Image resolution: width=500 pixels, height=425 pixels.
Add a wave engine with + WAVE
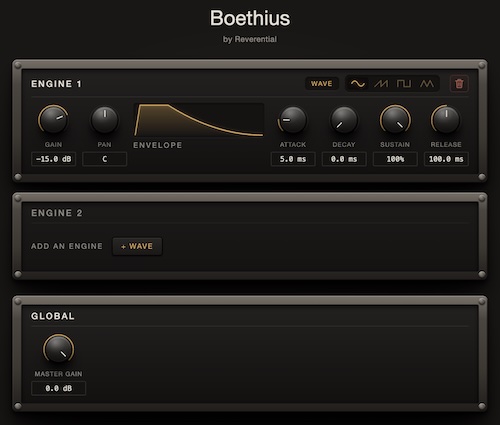(x=137, y=246)
